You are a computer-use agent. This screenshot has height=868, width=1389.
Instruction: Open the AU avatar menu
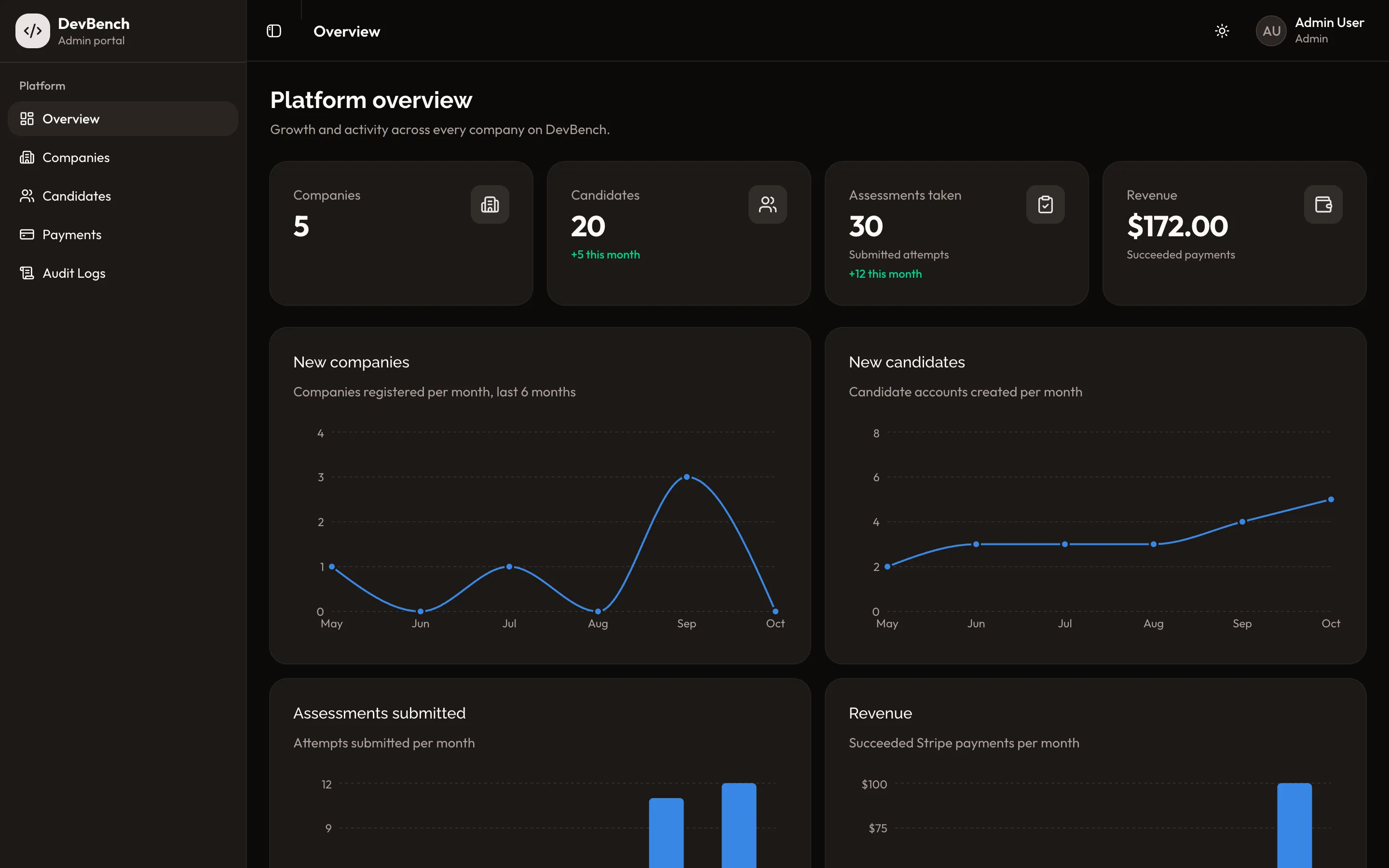1271,31
